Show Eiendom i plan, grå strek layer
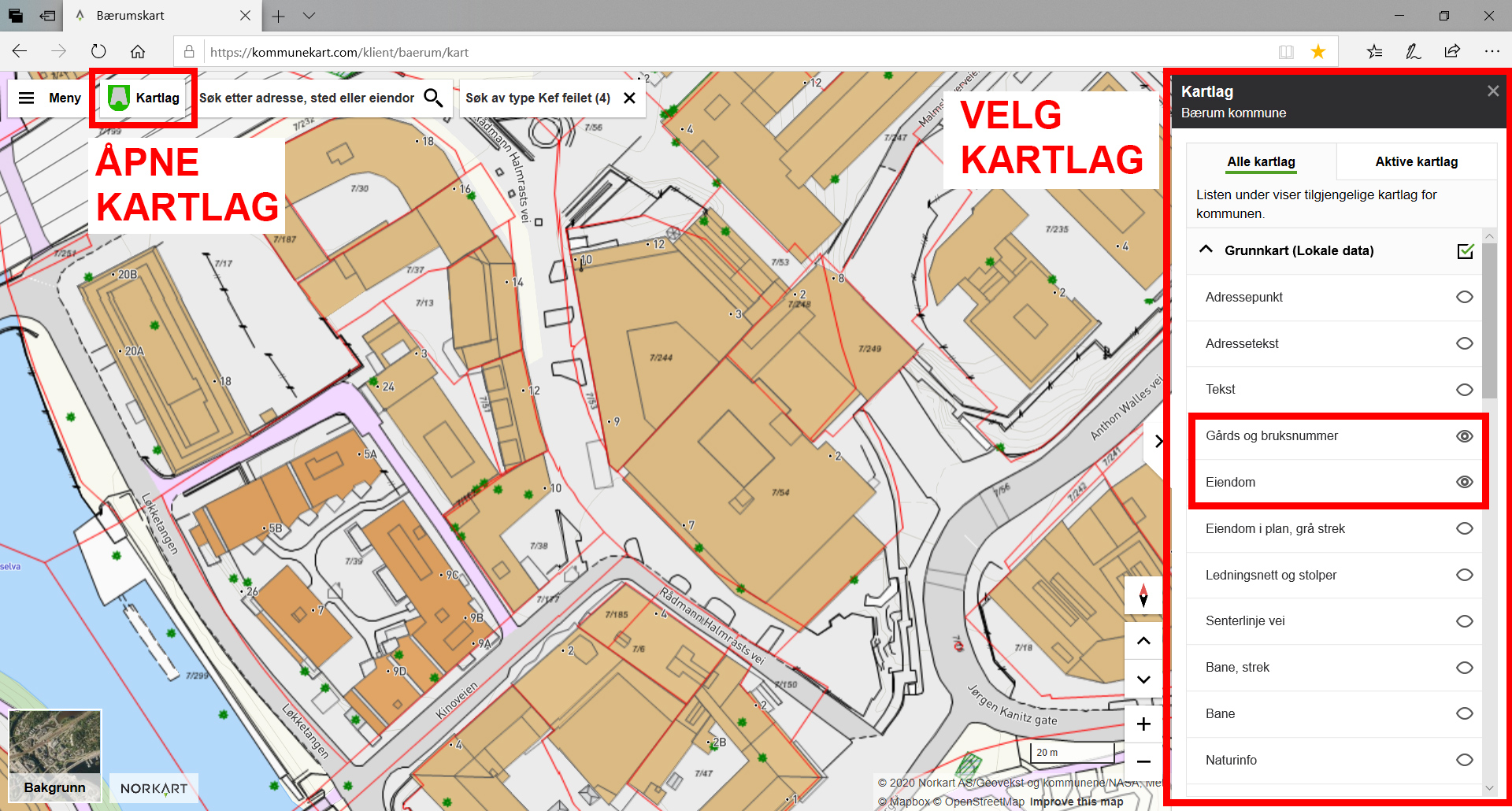This screenshot has width=1512, height=811. pyautogui.click(x=1464, y=528)
